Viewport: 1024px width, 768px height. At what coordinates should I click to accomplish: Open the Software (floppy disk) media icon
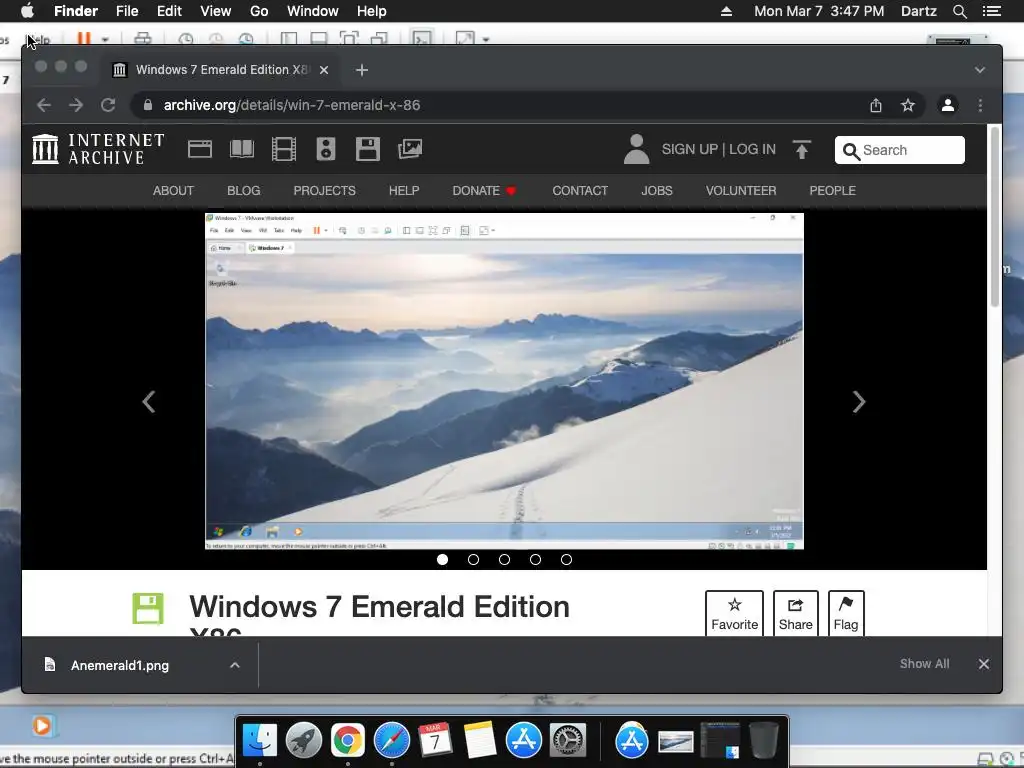368,149
